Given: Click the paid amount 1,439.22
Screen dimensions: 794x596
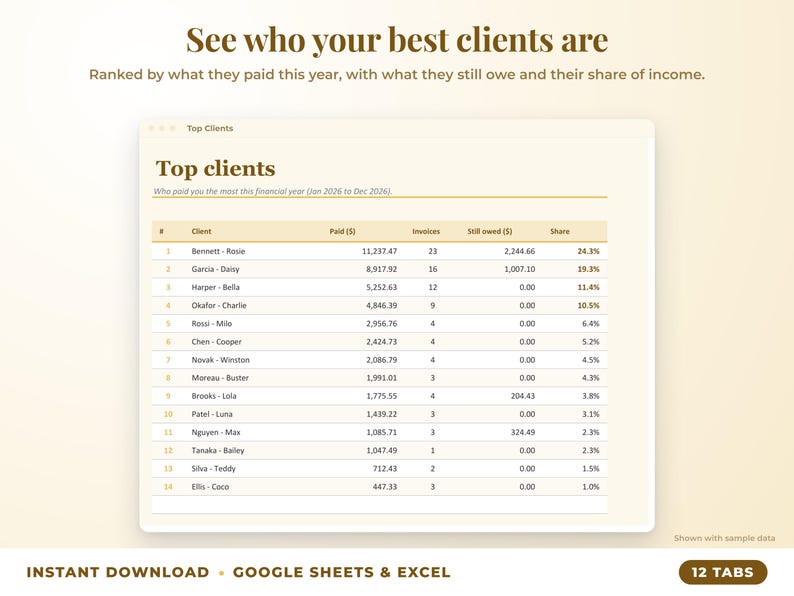Looking at the screenshot, I should point(381,414).
